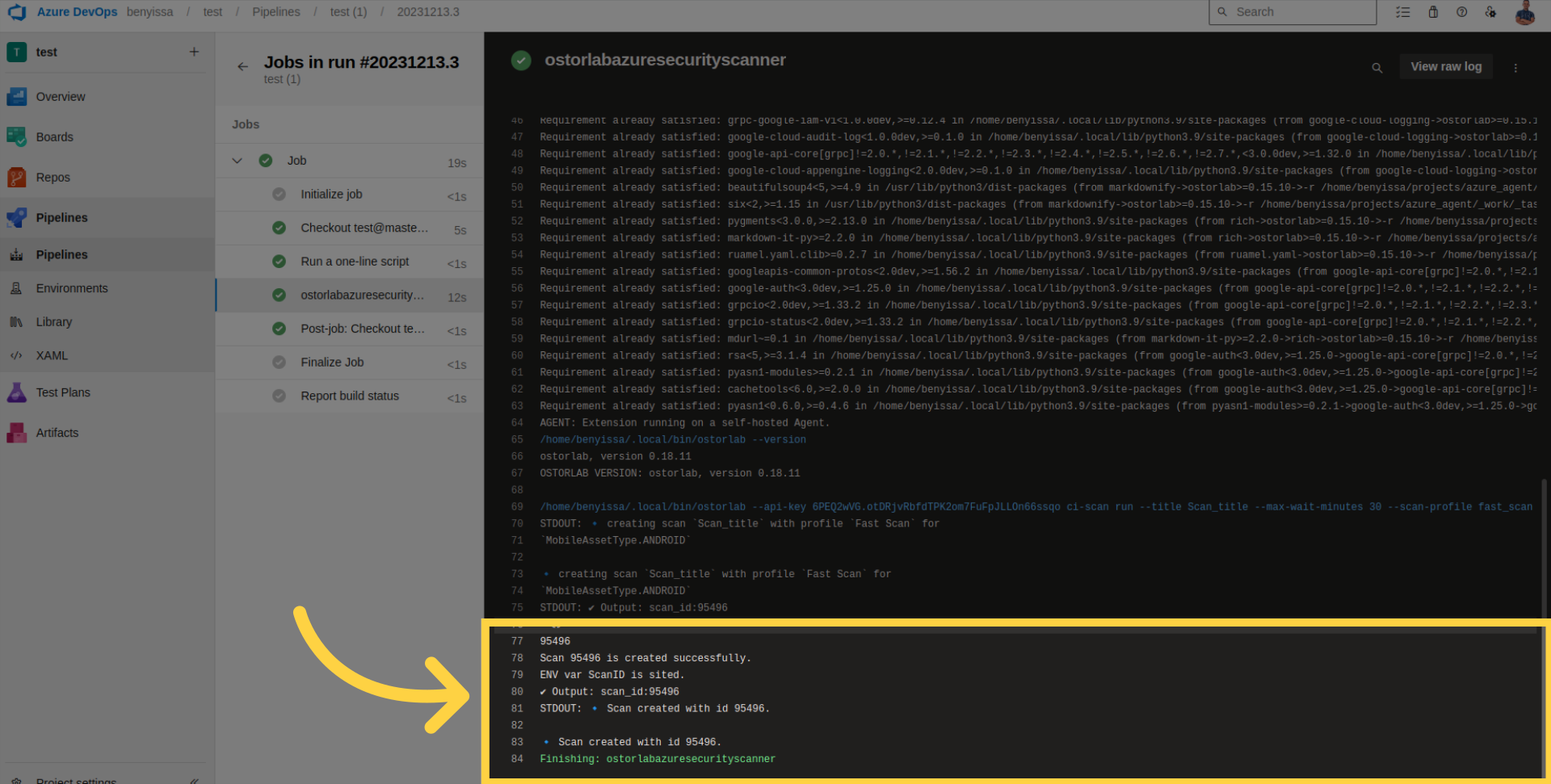Open more actions menu for the log

click(1515, 68)
